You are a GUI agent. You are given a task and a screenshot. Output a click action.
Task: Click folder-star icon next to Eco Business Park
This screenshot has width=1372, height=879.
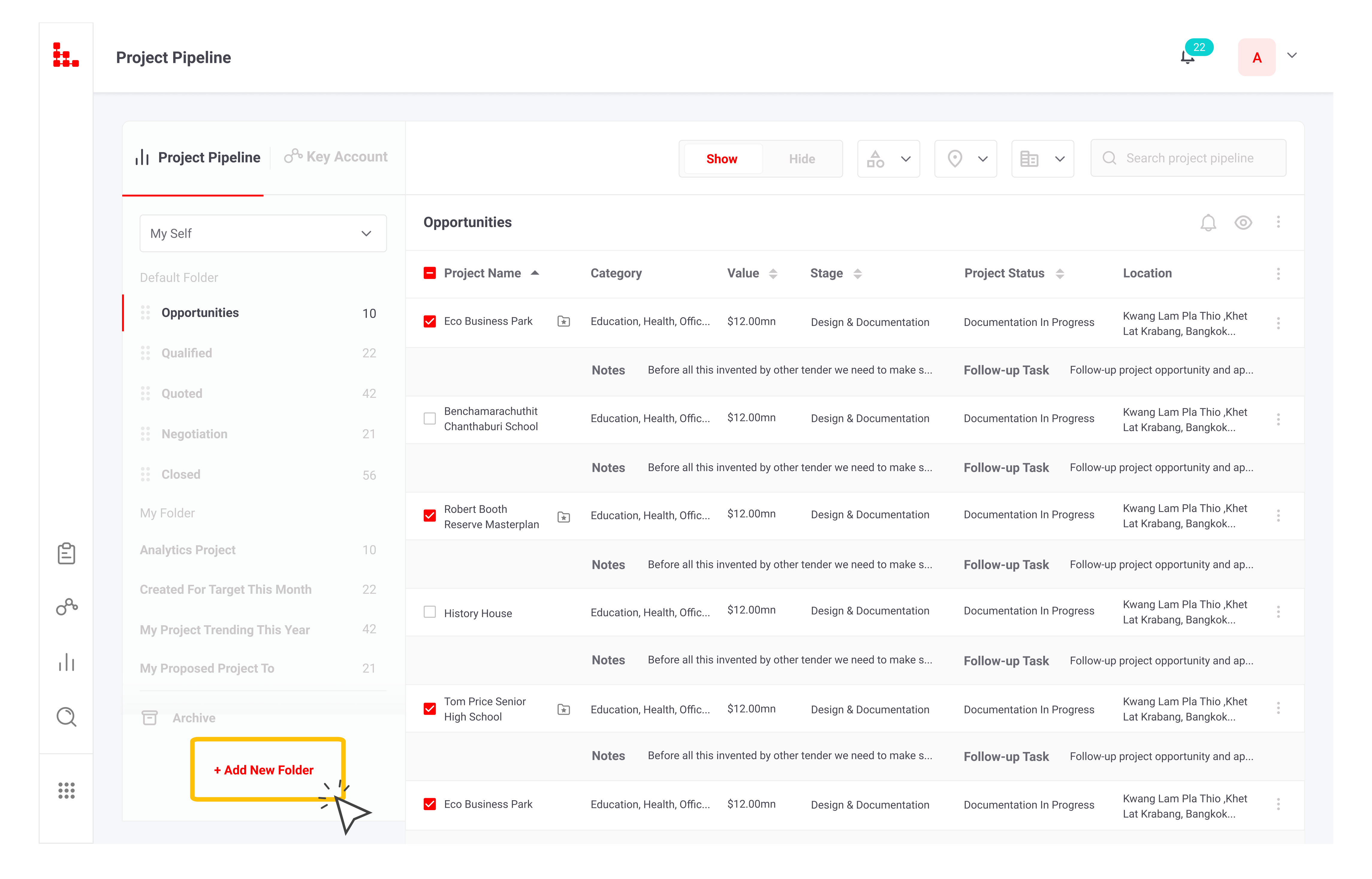pyautogui.click(x=563, y=321)
